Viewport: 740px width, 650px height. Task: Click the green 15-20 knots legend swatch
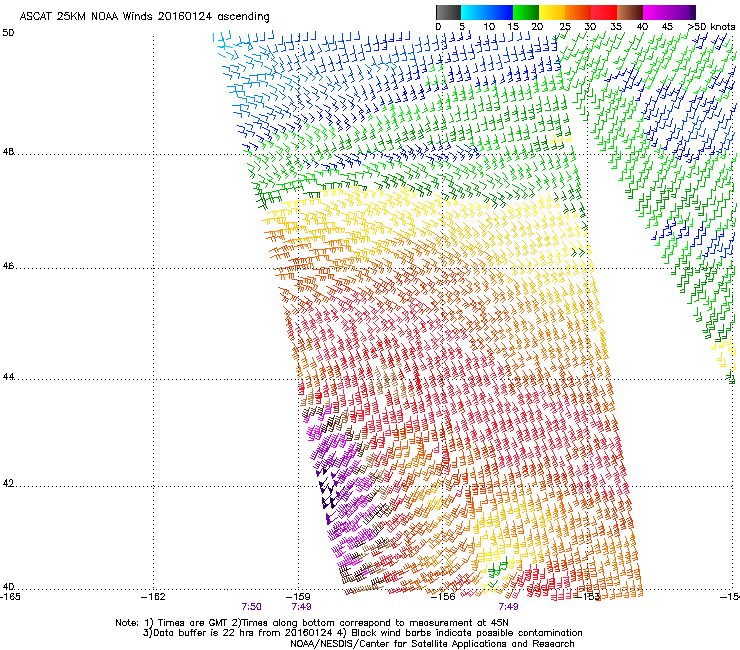(526, 12)
